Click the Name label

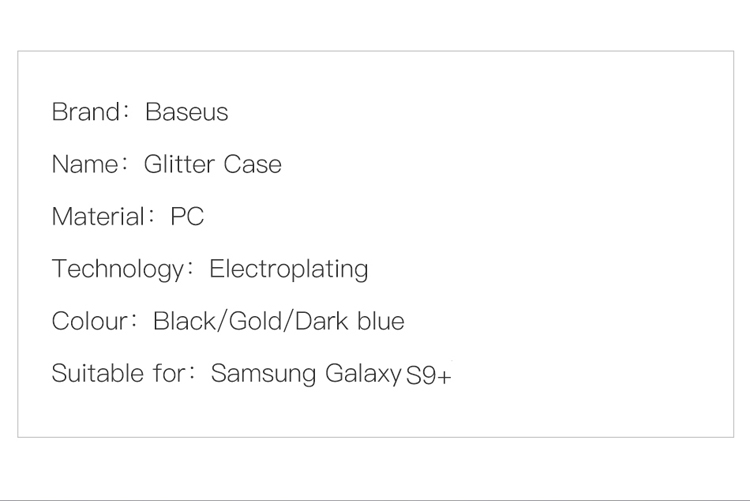pos(85,165)
